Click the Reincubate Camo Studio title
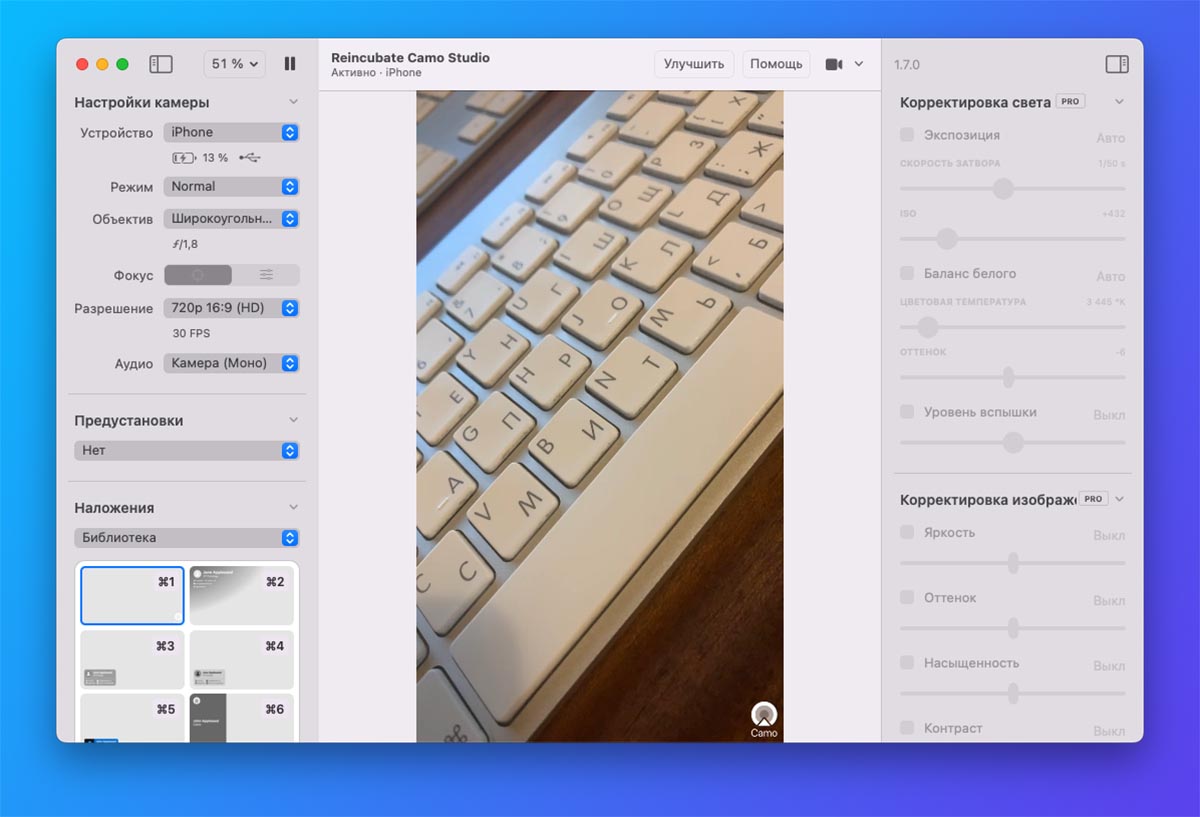This screenshot has width=1200, height=817. tap(410, 57)
